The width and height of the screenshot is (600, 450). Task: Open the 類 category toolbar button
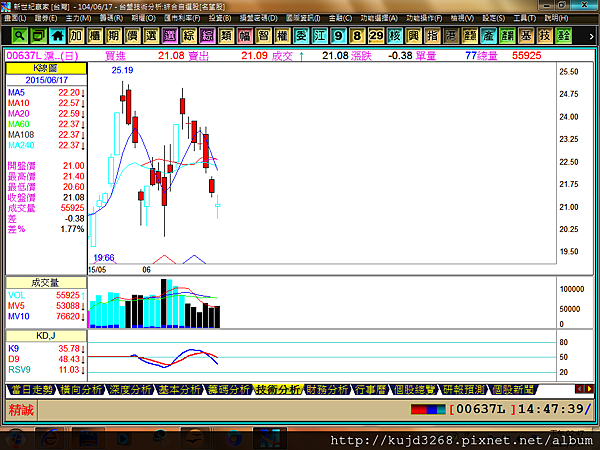tap(226, 36)
